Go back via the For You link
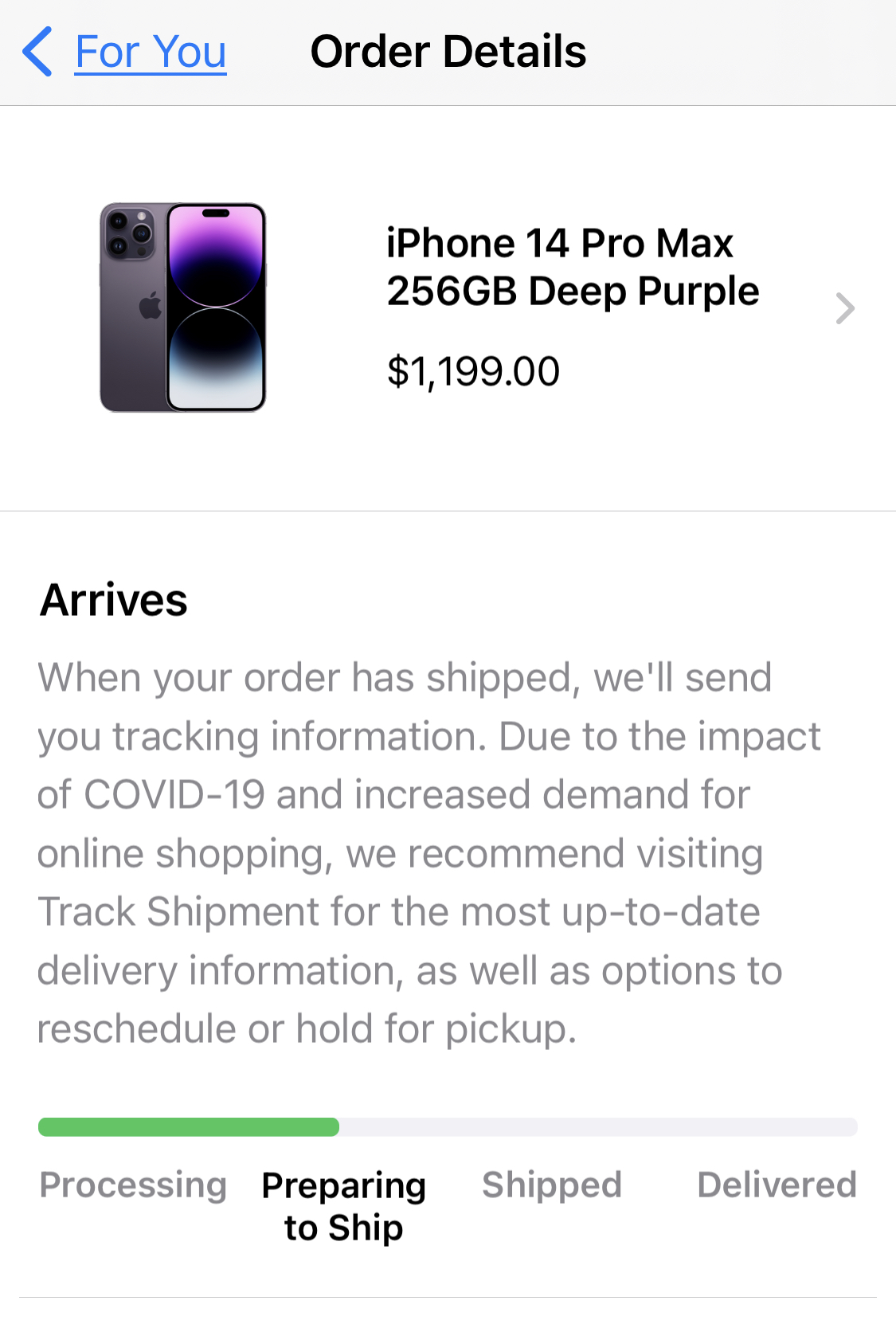Screen dimensions: 896x1320 pos(151,53)
